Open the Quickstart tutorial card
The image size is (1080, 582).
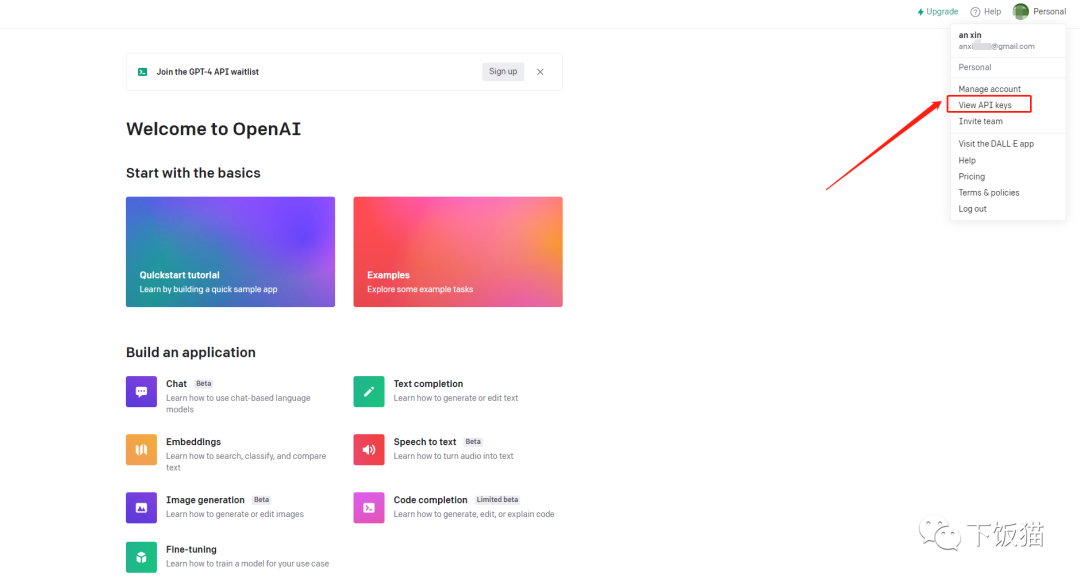(x=230, y=252)
